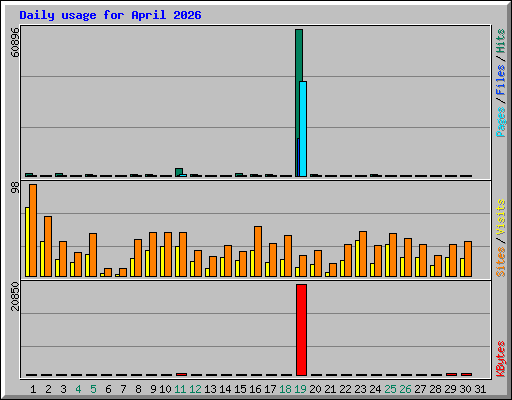Click x-axis day number 29
Screen dimensions: 512x400
click(x=450, y=389)
